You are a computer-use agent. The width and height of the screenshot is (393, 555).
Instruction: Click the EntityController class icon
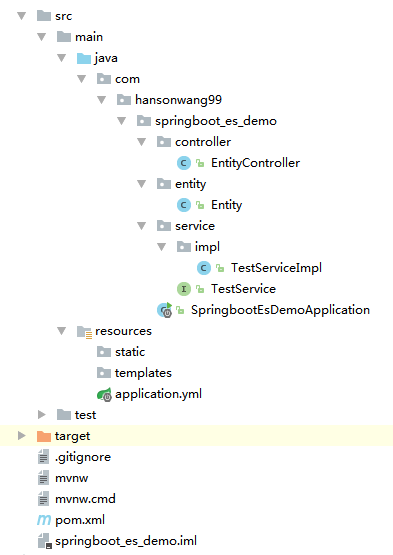[184, 163]
